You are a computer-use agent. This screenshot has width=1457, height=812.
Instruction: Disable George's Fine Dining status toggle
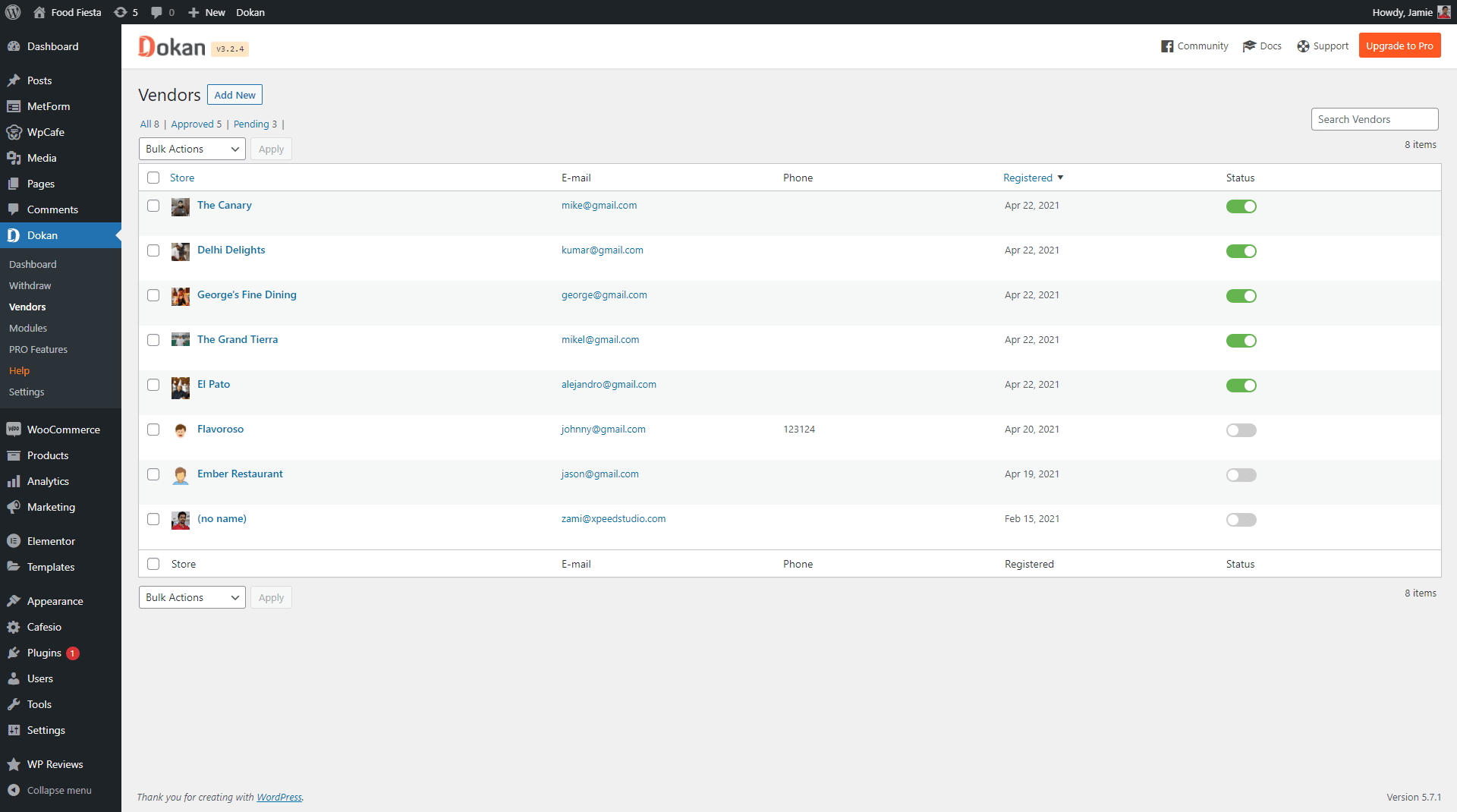1241,296
